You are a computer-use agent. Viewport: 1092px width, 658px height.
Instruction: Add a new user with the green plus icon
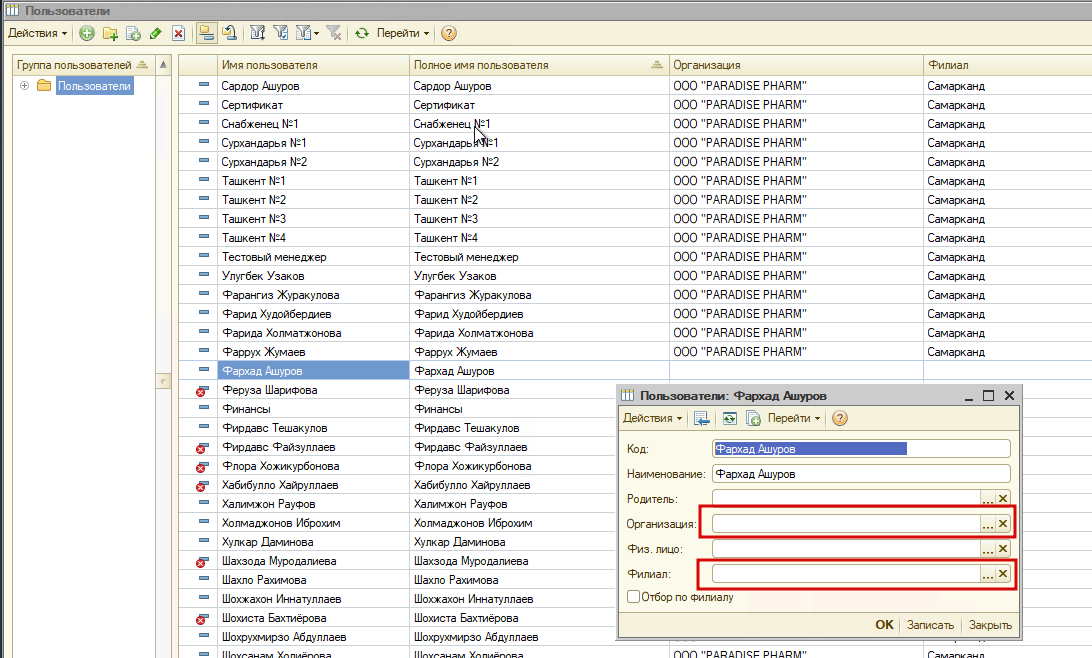pos(86,33)
